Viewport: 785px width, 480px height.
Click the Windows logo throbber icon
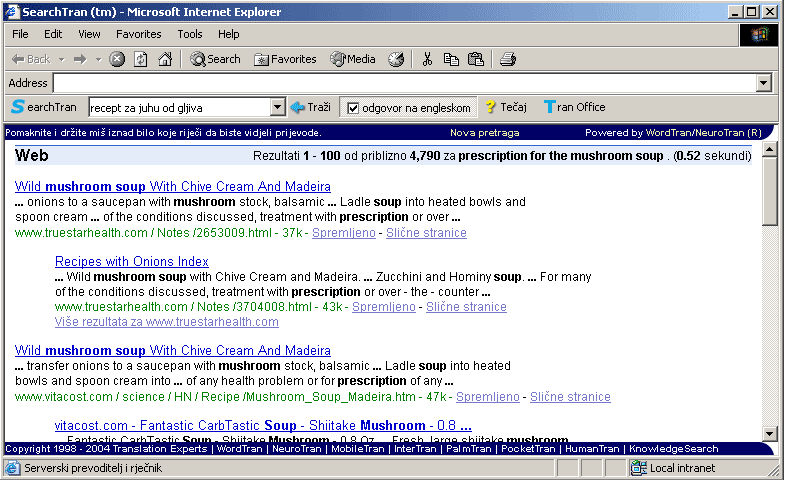pos(759,35)
